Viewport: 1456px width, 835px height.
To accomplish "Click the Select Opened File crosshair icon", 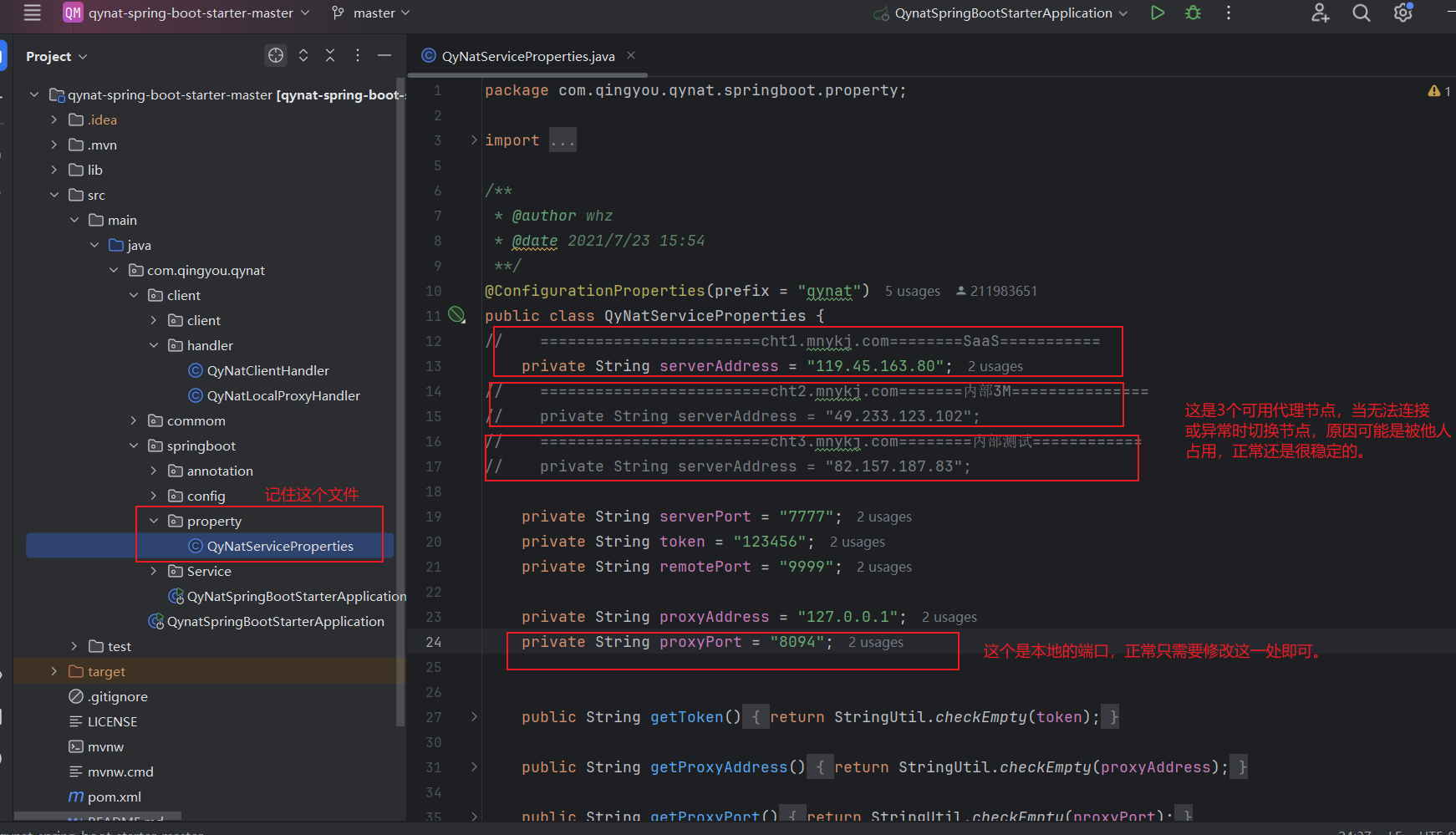I will pos(276,56).
